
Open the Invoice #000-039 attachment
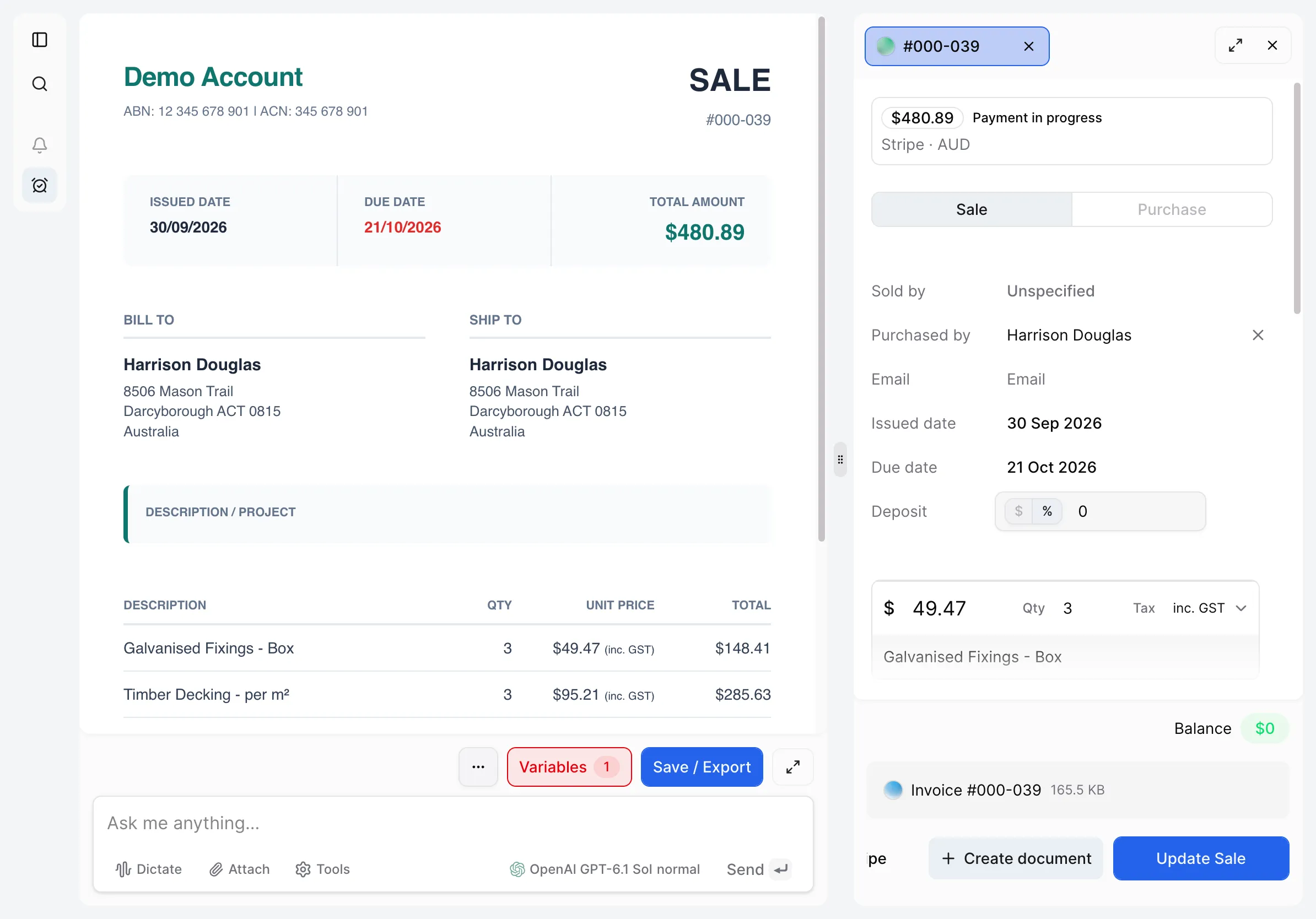tap(1077, 790)
